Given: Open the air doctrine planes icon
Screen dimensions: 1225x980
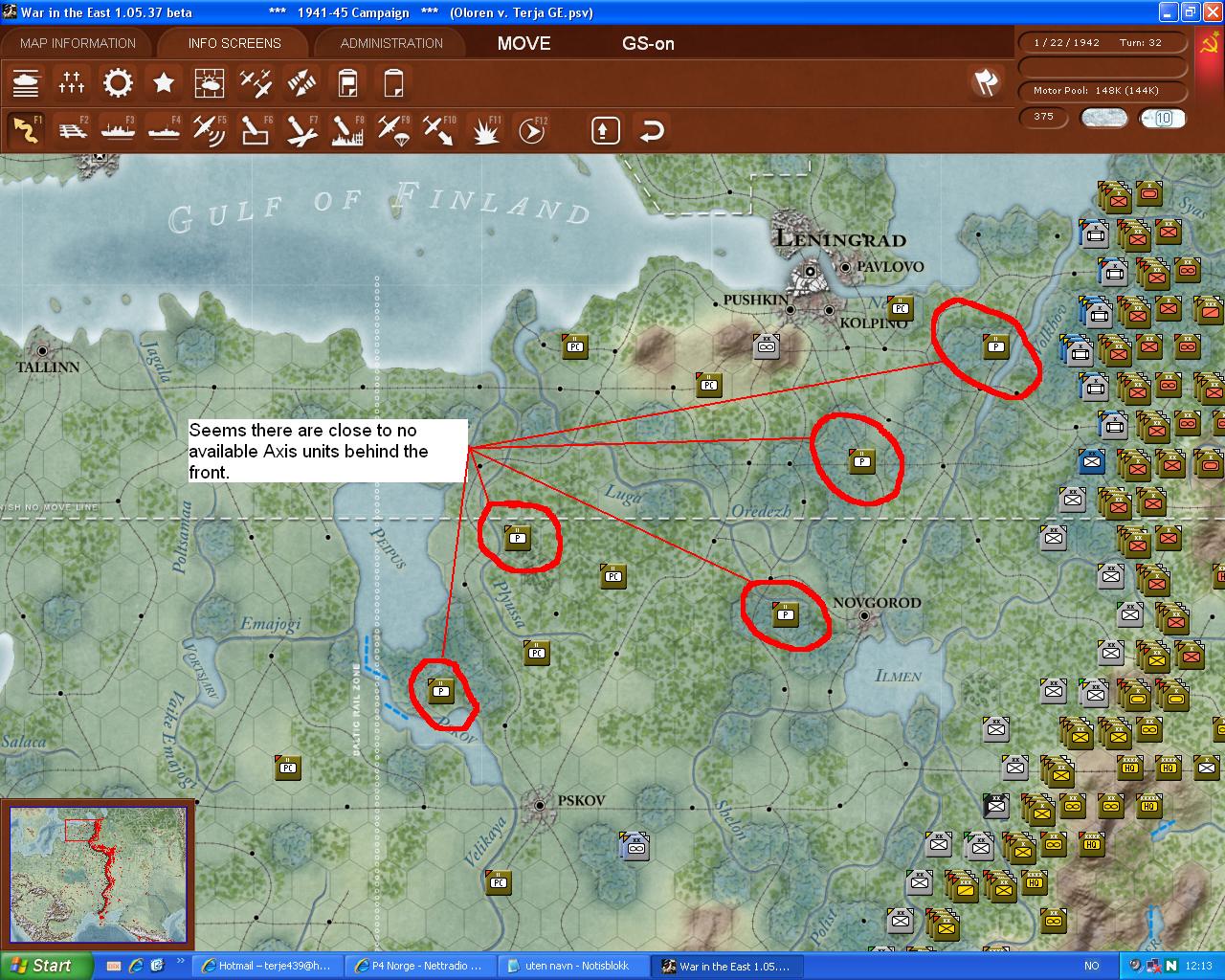Looking at the screenshot, I should click(x=256, y=83).
